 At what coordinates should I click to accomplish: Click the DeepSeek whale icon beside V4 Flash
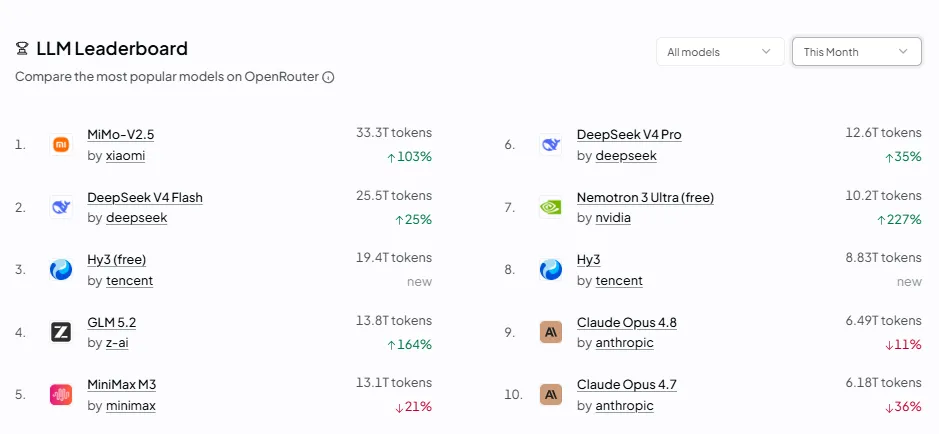click(61, 207)
